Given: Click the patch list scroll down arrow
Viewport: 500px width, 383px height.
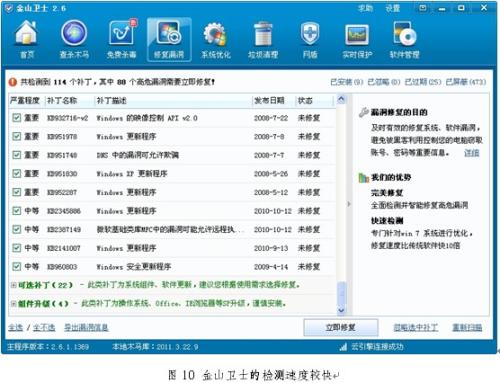Looking at the screenshot, I should point(341,310).
